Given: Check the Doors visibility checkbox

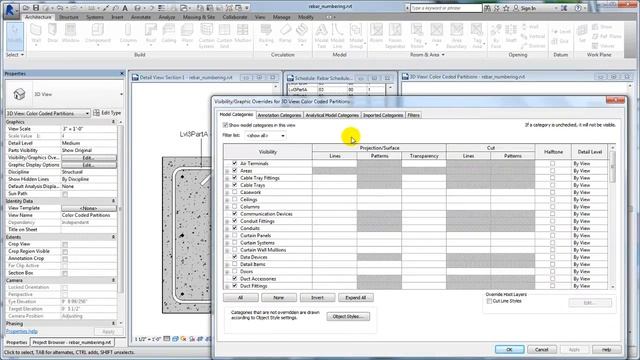Looking at the screenshot, I should [235, 271].
